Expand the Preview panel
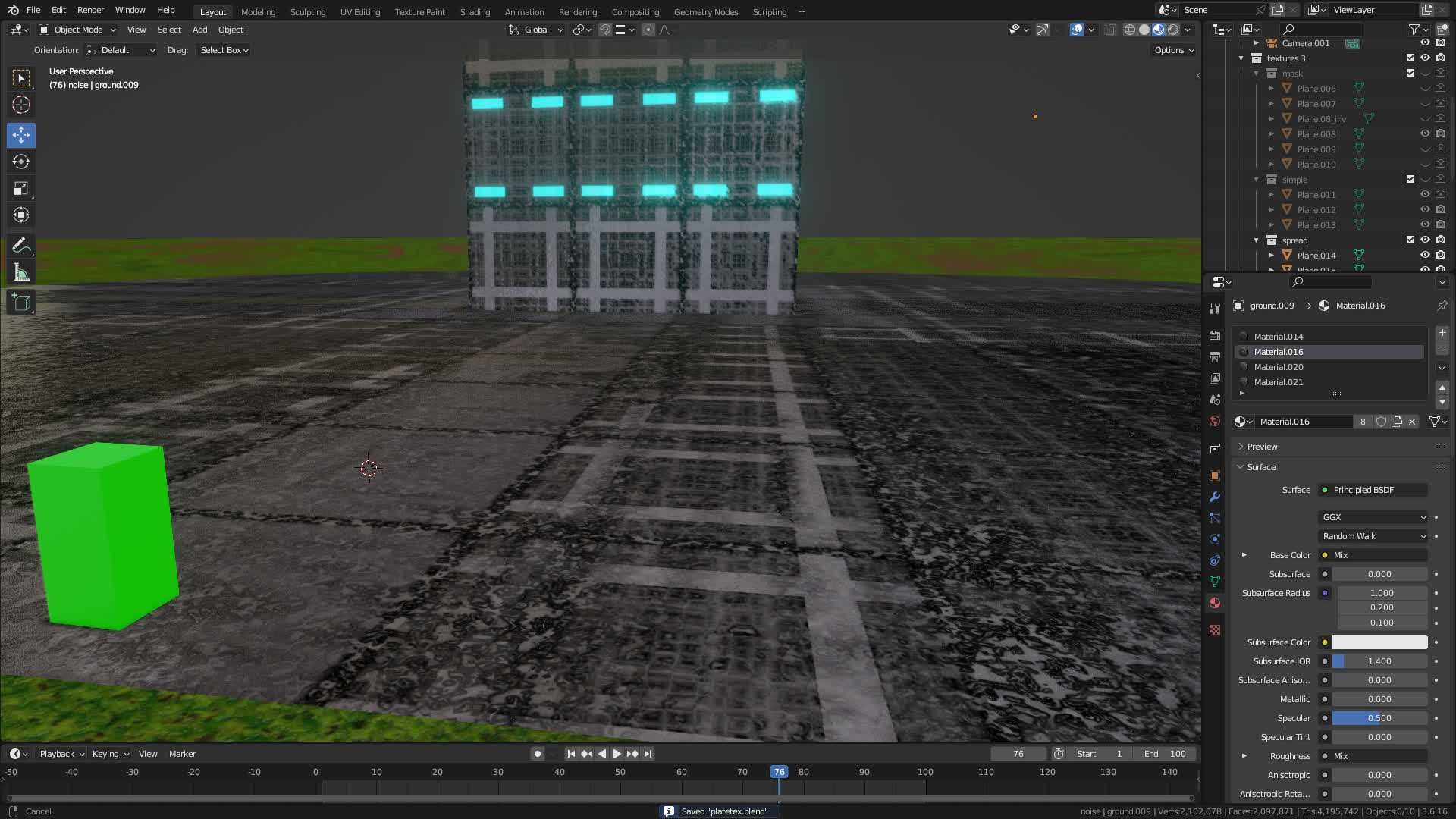This screenshot has height=819, width=1456. (x=1262, y=447)
